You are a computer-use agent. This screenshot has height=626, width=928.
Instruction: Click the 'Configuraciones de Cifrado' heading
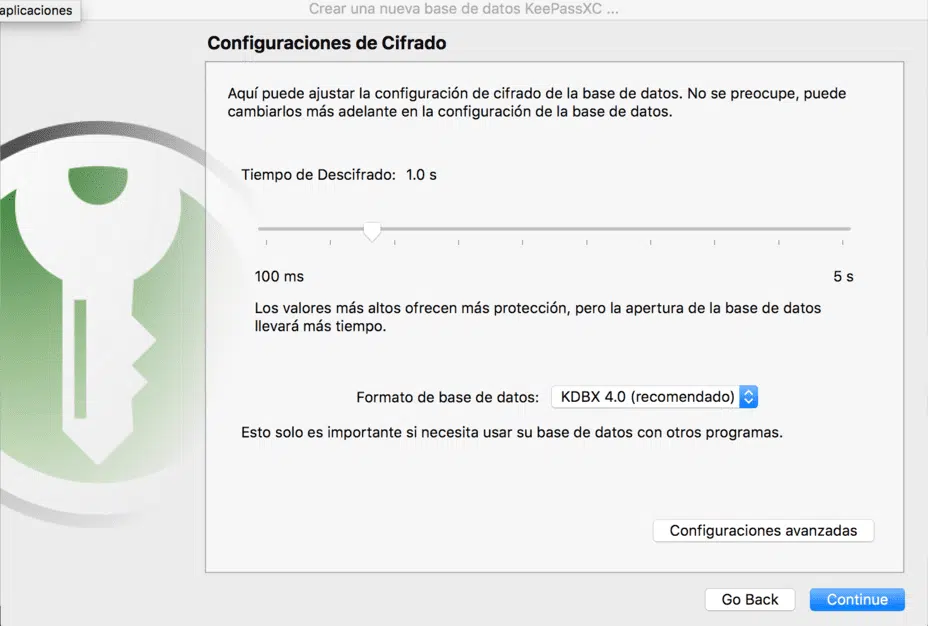point(327,43)
